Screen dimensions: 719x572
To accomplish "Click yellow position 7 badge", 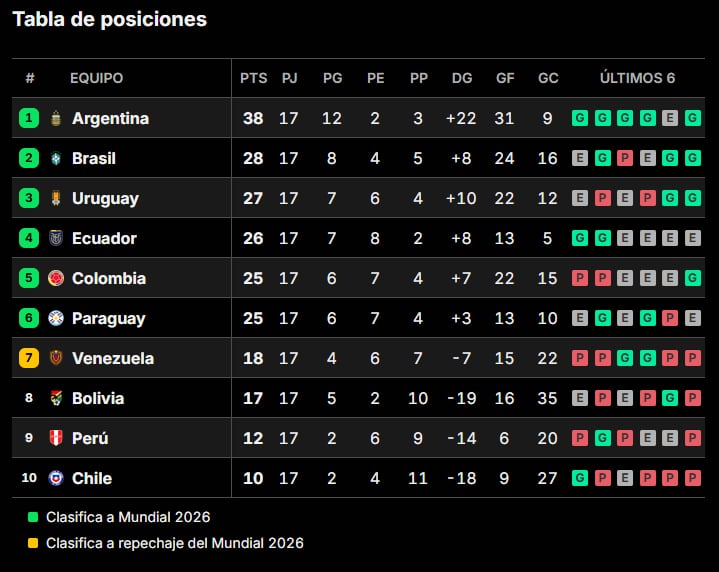I will [29, 358].
